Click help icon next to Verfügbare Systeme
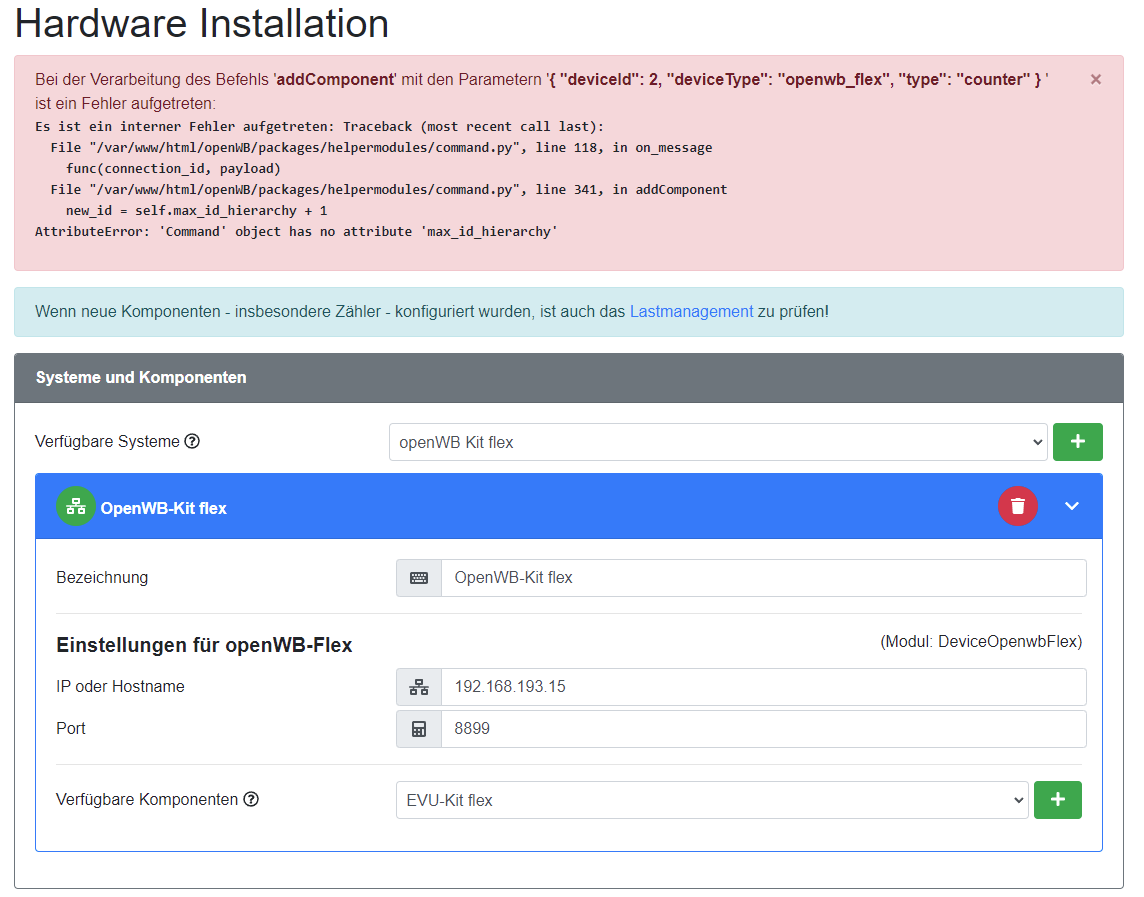 [192, 441]
